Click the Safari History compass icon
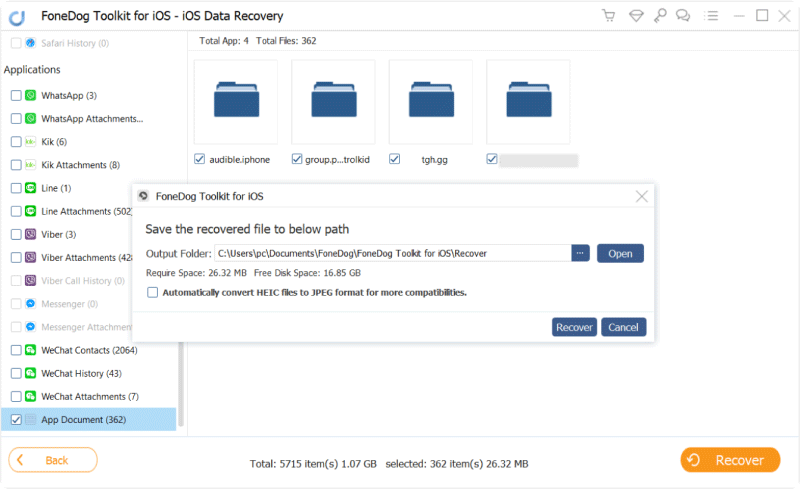Image resolution: width=800 pixels, height=490 pixels. (31, 43)
